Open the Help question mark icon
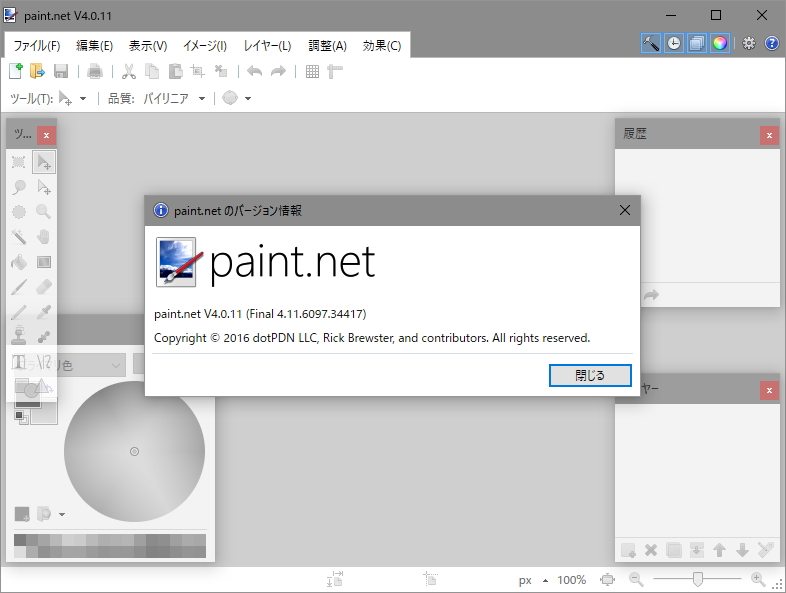 [771, 44]
